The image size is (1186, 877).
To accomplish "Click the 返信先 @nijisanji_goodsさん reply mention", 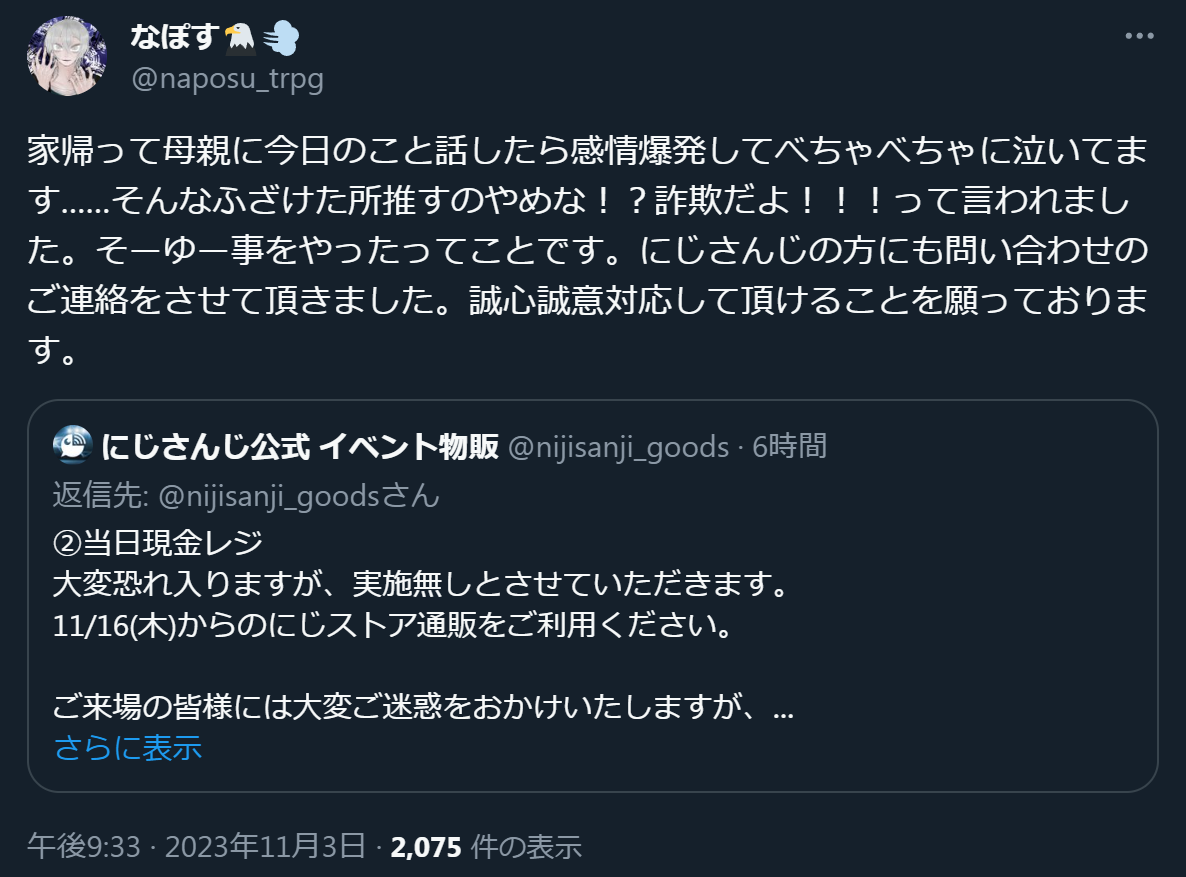I will coord(246,496).
